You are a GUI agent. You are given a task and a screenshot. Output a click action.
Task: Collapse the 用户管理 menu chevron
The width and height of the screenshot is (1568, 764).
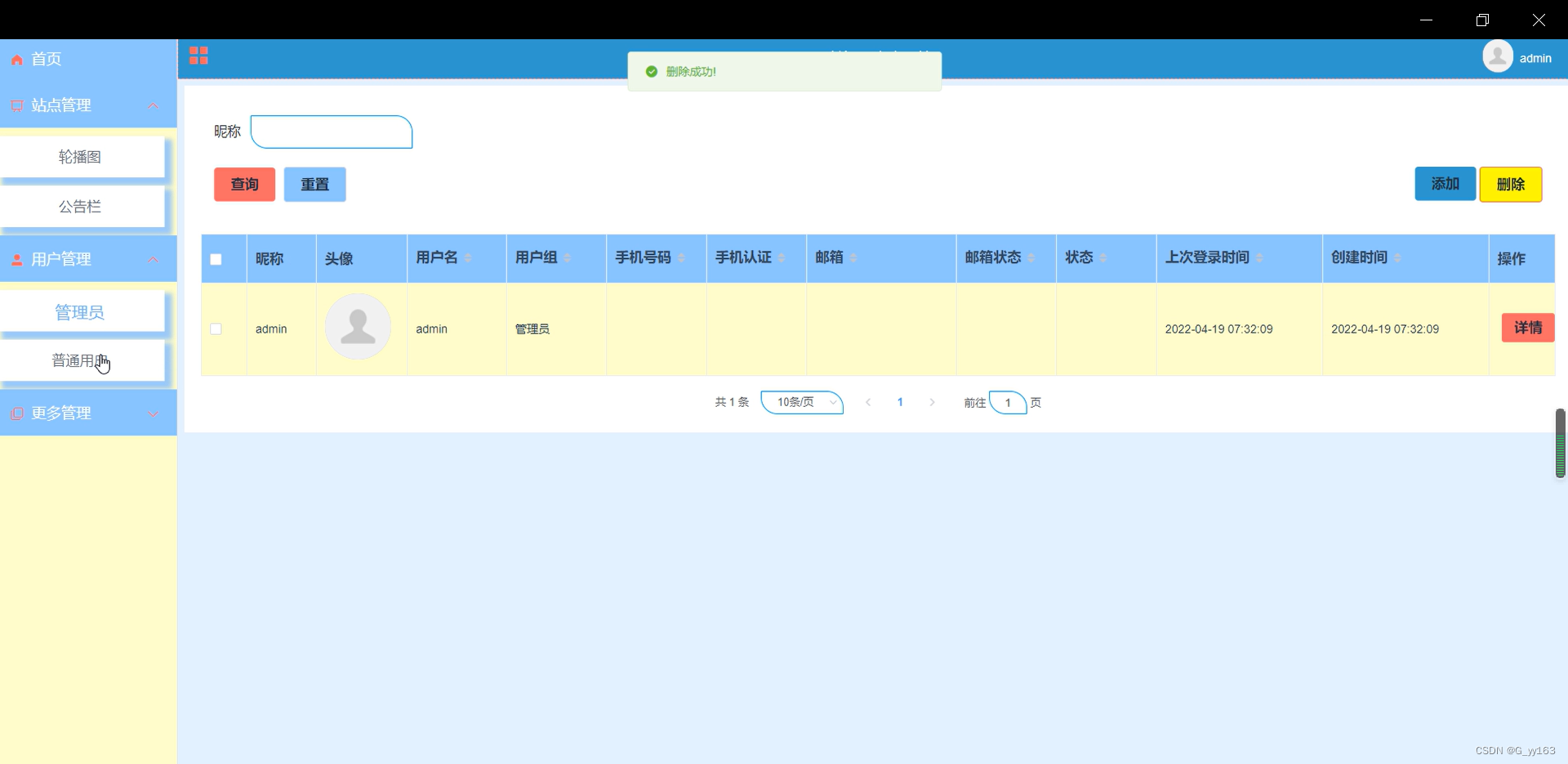tap(153, 260)
